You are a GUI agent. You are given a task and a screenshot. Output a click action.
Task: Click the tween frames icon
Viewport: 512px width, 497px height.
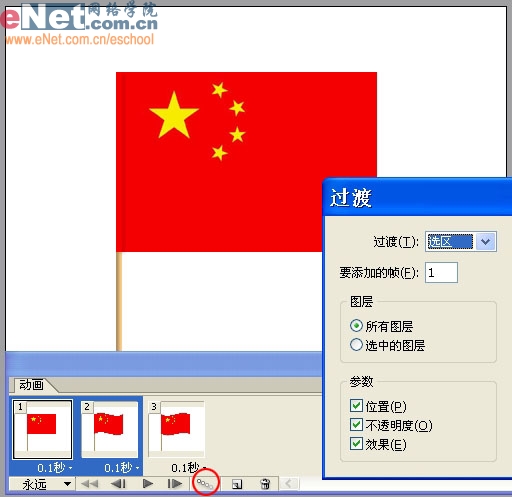205,483
